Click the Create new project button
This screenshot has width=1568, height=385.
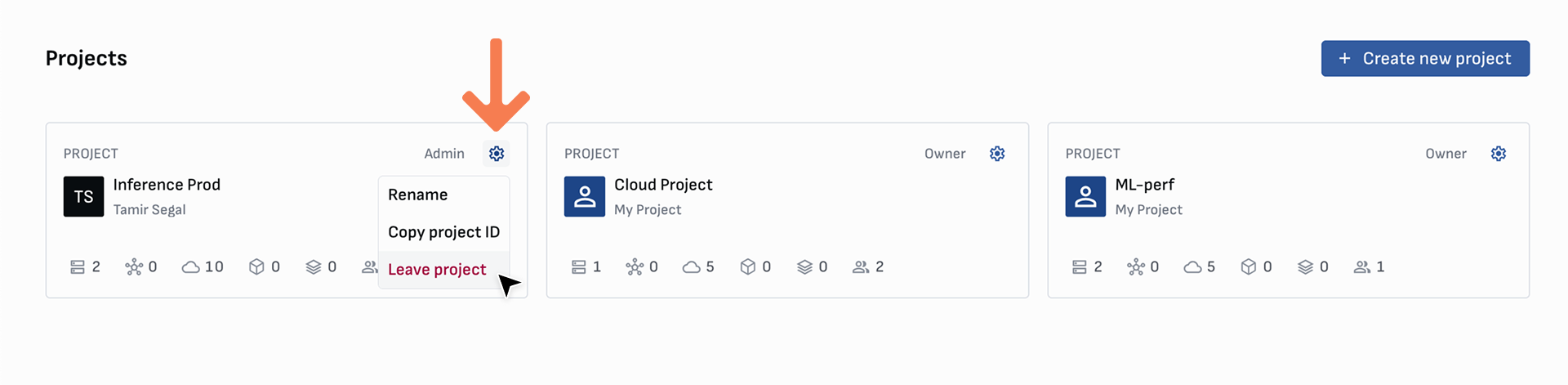[x=1425, y=59]
